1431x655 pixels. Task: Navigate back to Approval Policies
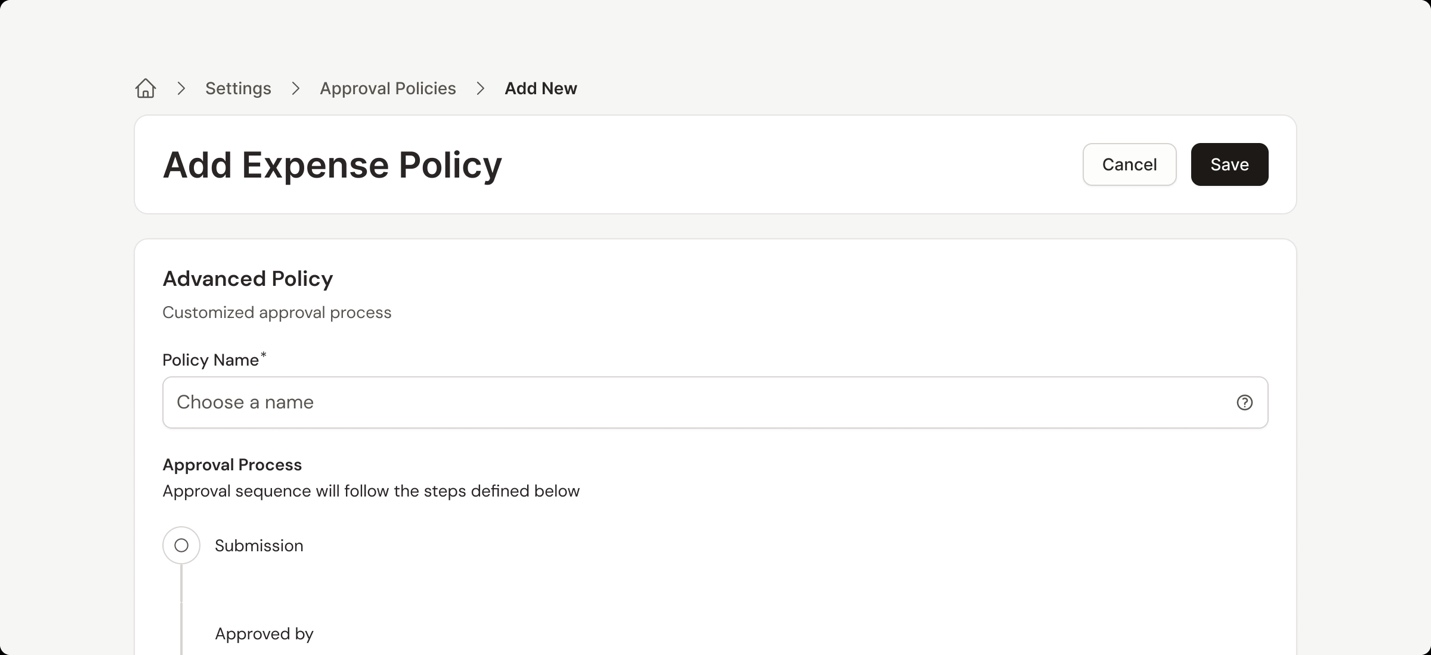click(387, 89)
